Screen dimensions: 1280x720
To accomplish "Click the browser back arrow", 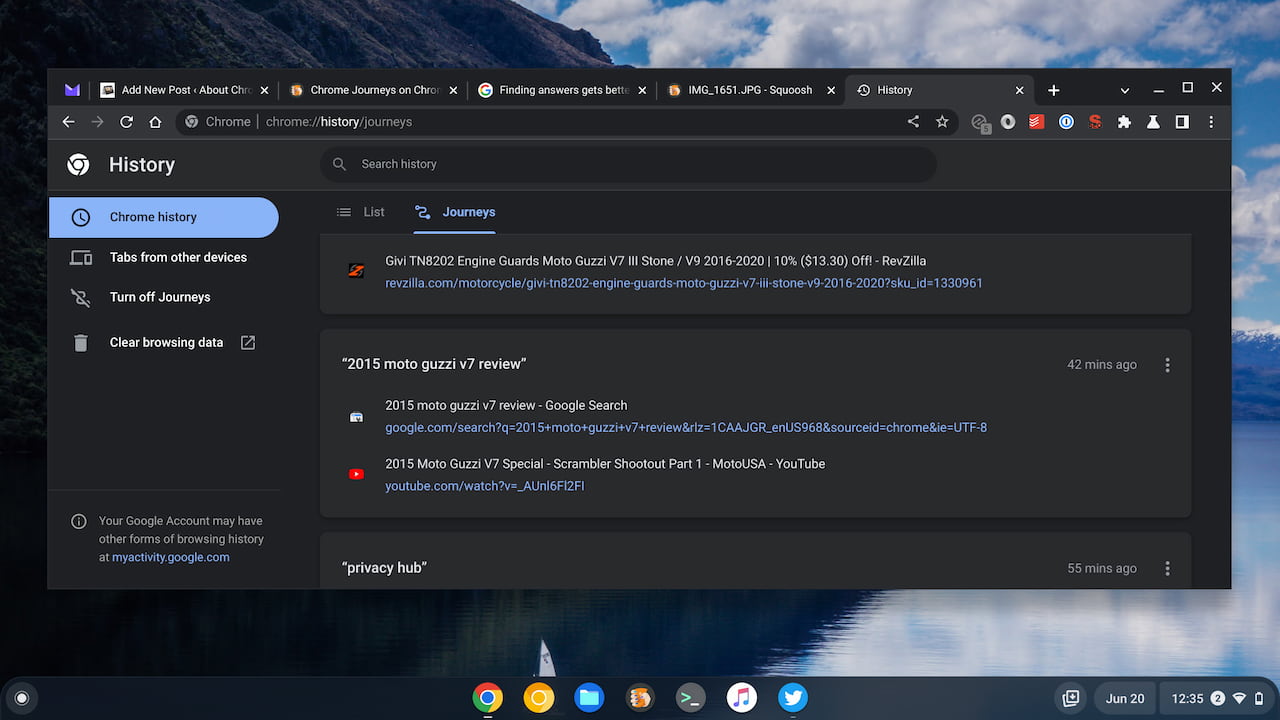I will click(x=68, y=122).
